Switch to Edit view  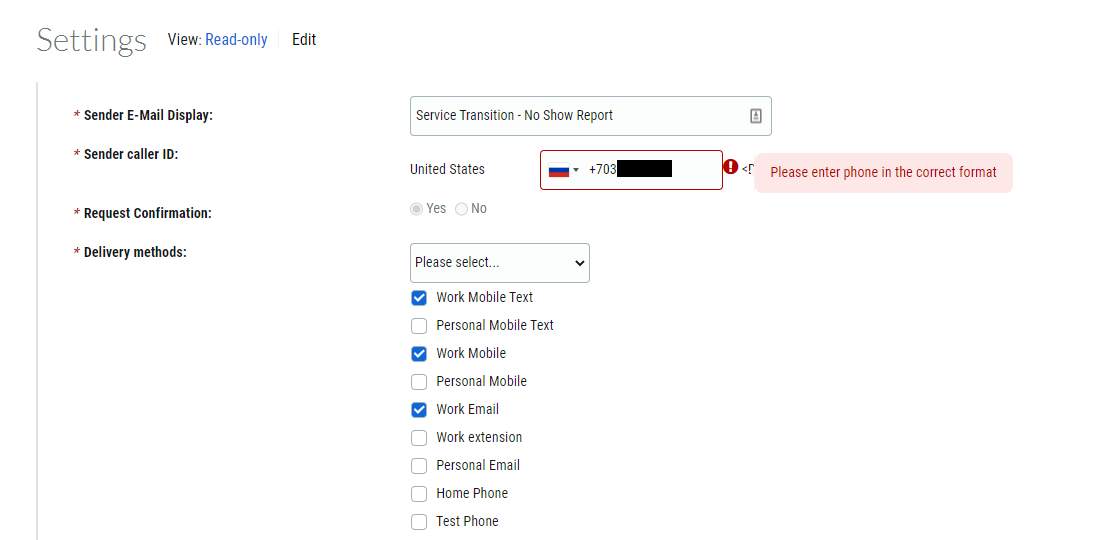[304, 40]
